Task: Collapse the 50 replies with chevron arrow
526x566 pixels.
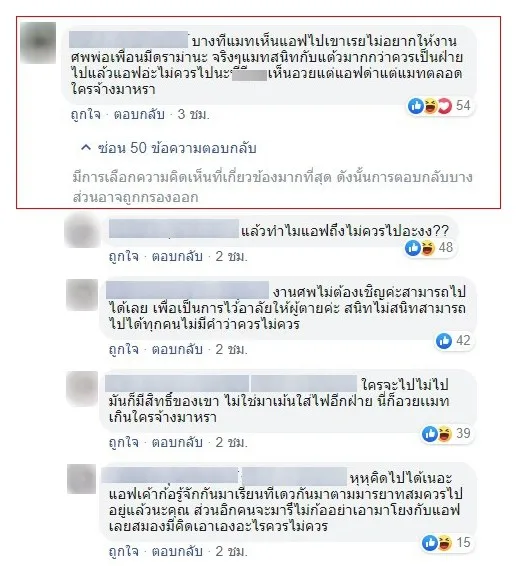Action: [x=86, y=148]
